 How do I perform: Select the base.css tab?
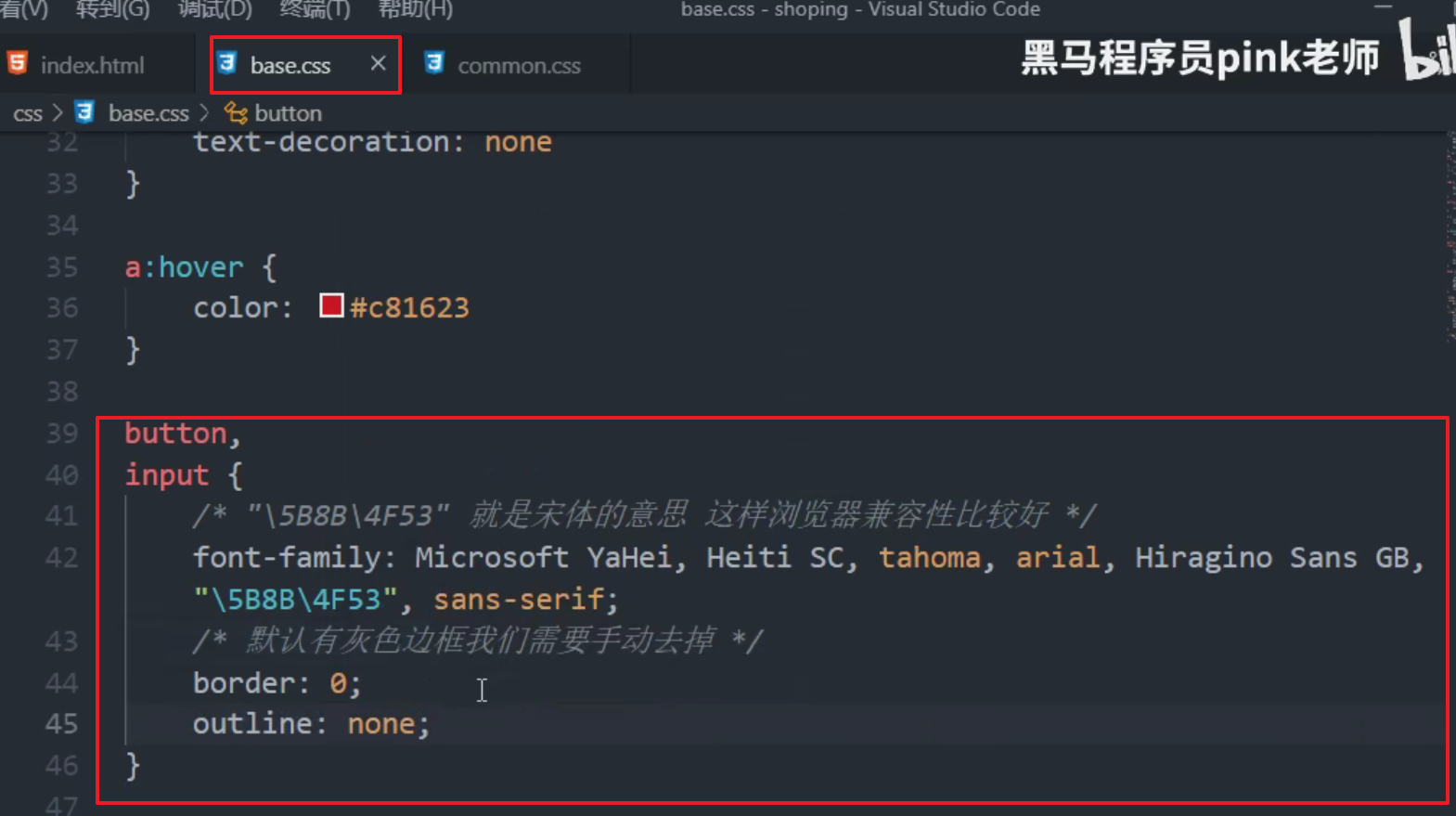tap(290, 65)
